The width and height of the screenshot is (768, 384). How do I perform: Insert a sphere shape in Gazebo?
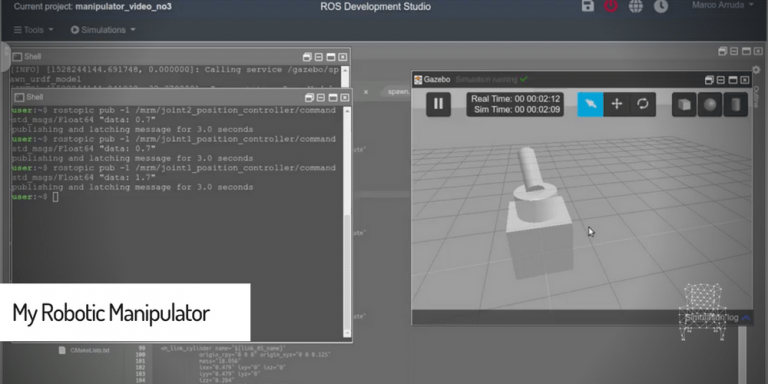(710, 104)
